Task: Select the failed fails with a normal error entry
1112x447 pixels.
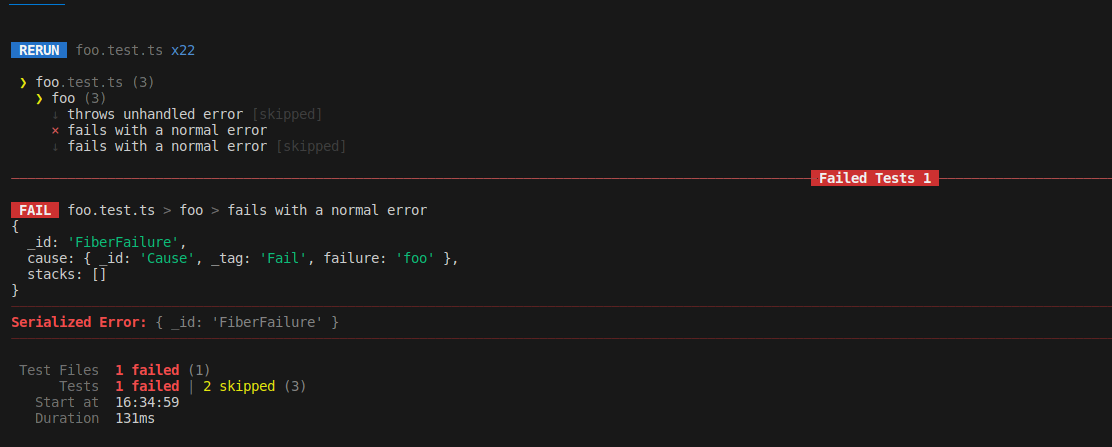Action: [x=167, y=130]
